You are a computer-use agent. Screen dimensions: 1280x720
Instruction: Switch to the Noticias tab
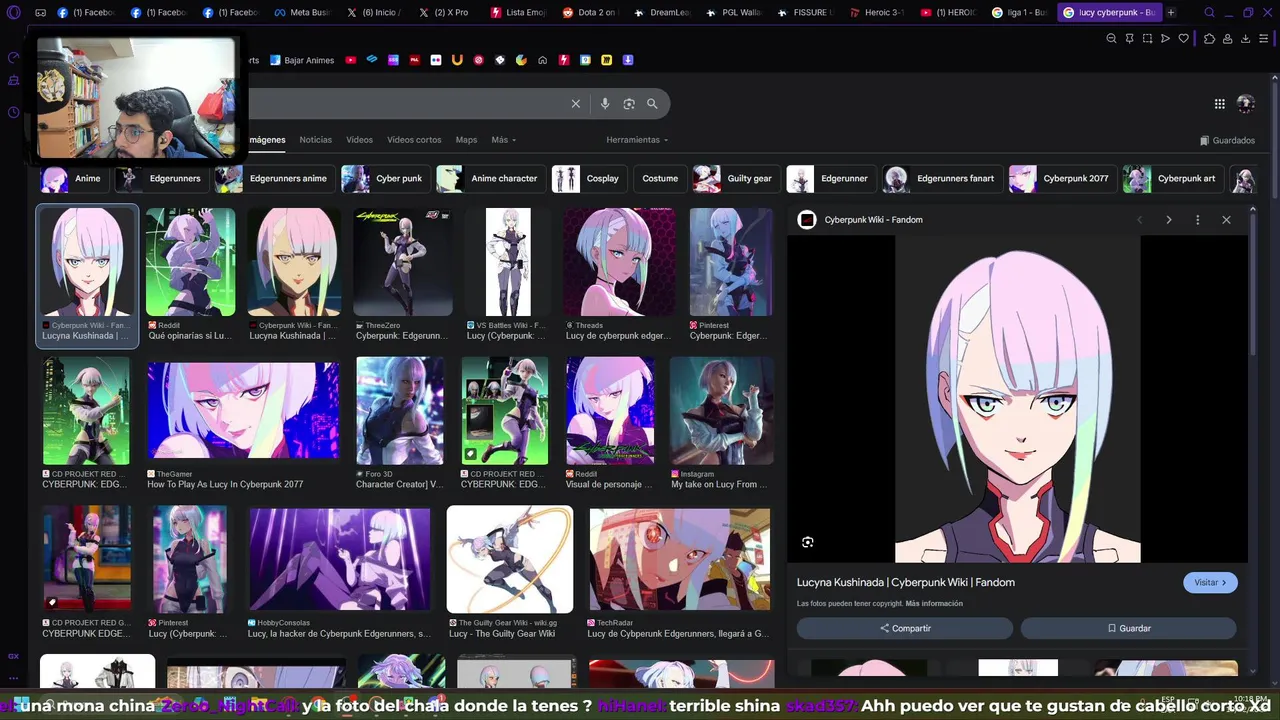[316, 140]
